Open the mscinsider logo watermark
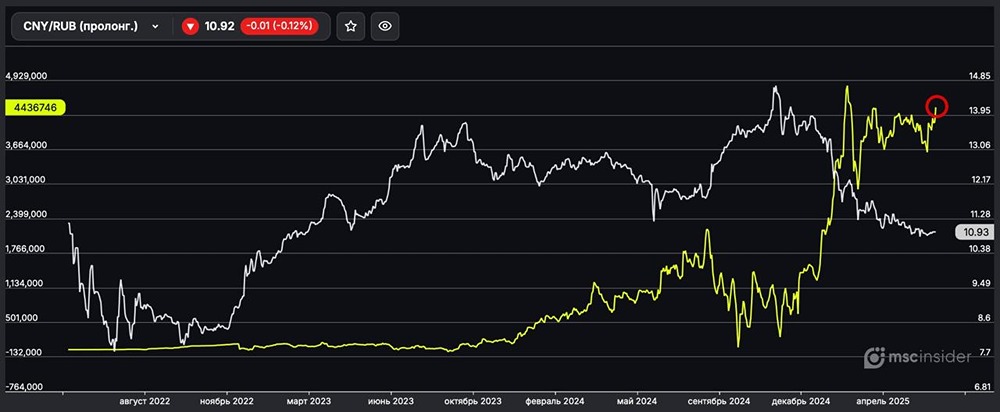 tap(919, 357)
